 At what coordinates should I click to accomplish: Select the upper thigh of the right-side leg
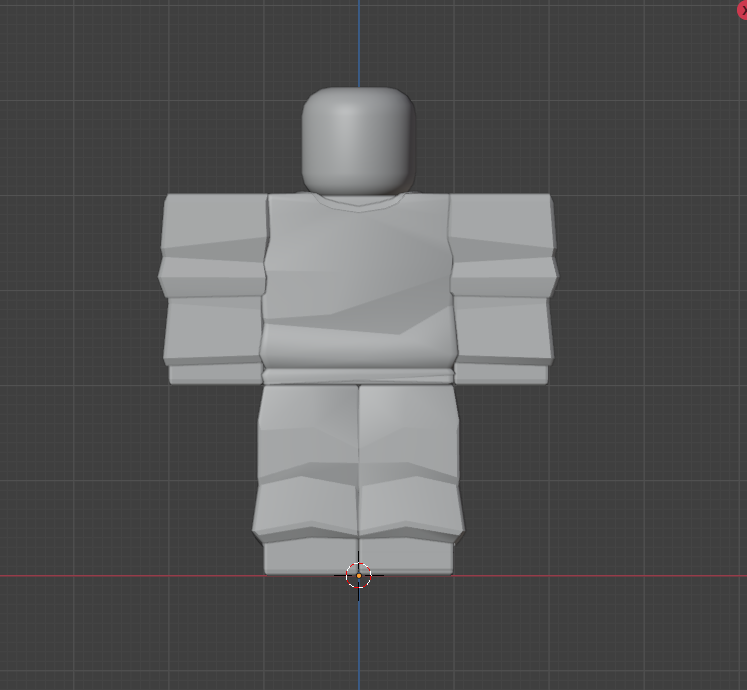(x=408, y=425)
